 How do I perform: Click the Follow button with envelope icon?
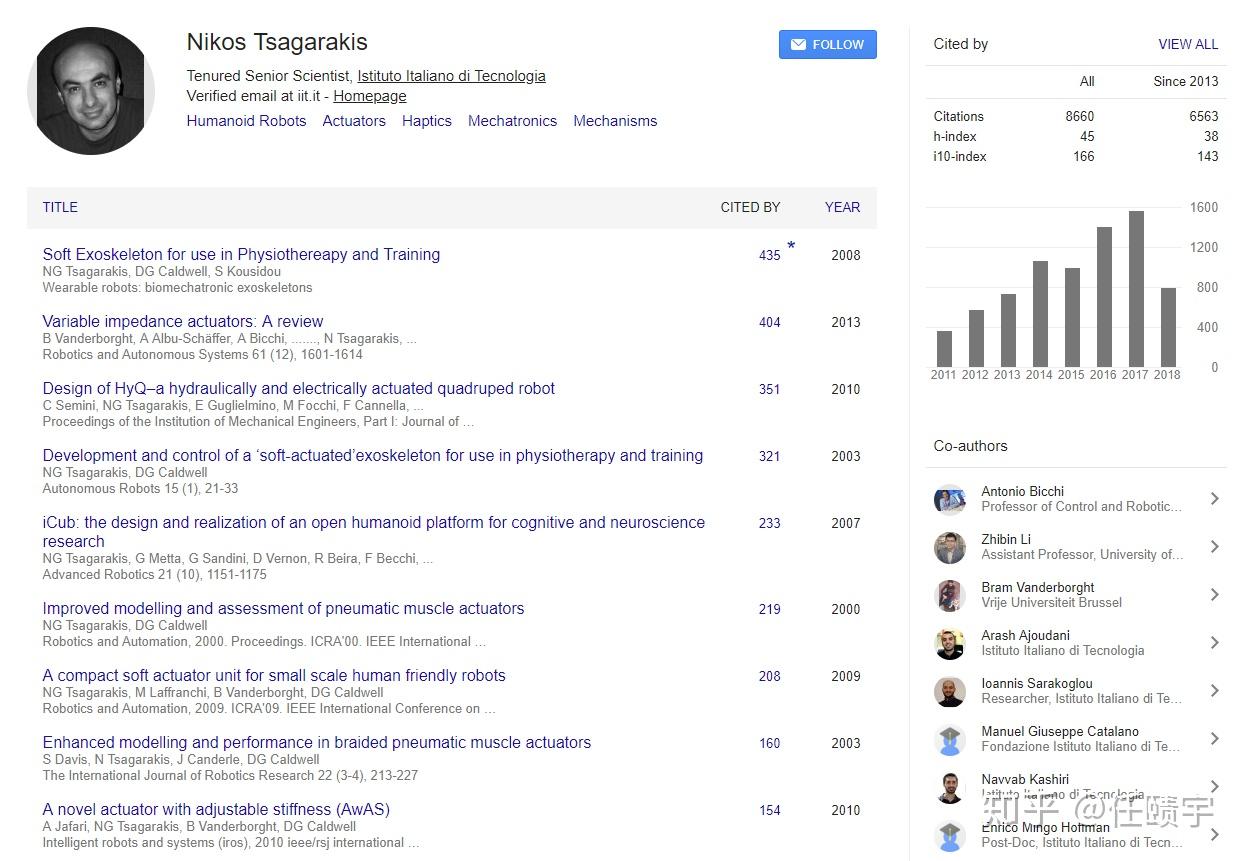[827, 45]
